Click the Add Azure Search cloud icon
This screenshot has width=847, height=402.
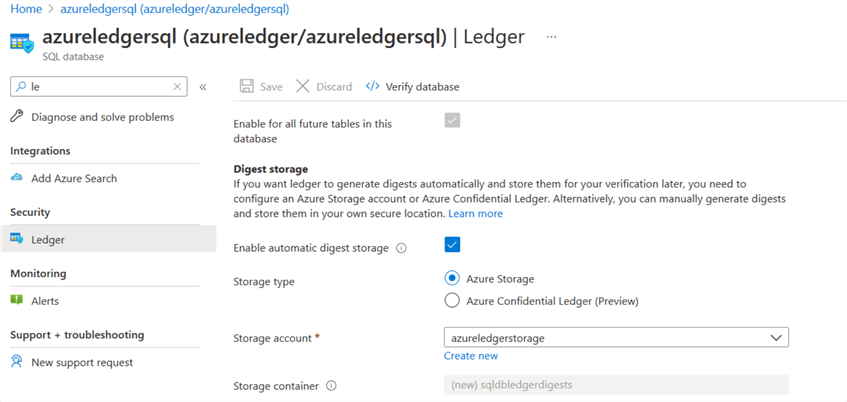[17, 178]
